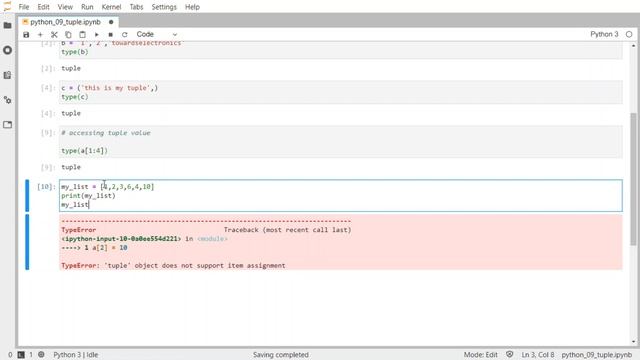The height and width of the screenshot is (360, 640).
Task: Collapse the active input cell via blue bar
Action: (27, 196)
